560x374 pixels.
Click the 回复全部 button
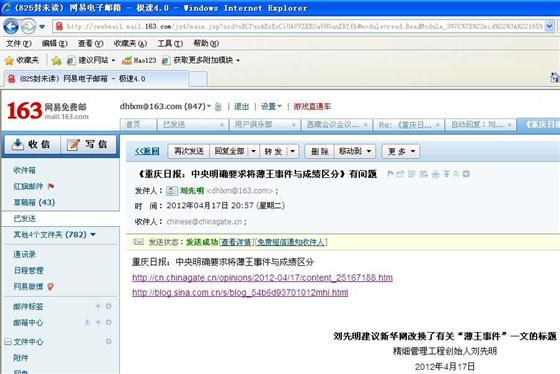[x=229, y=151]
